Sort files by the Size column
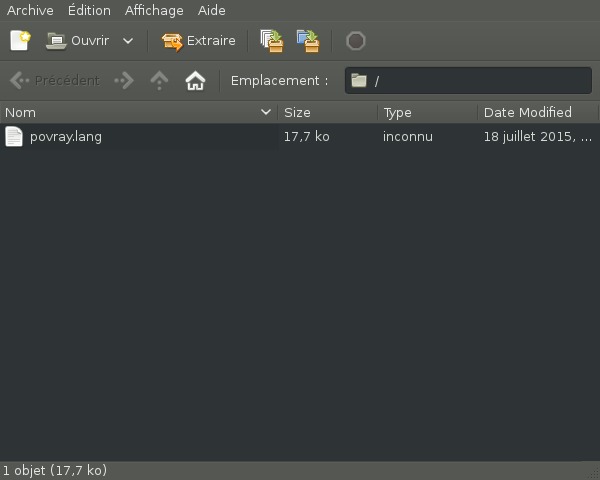 pyautogui.click(x=297, y=112)
